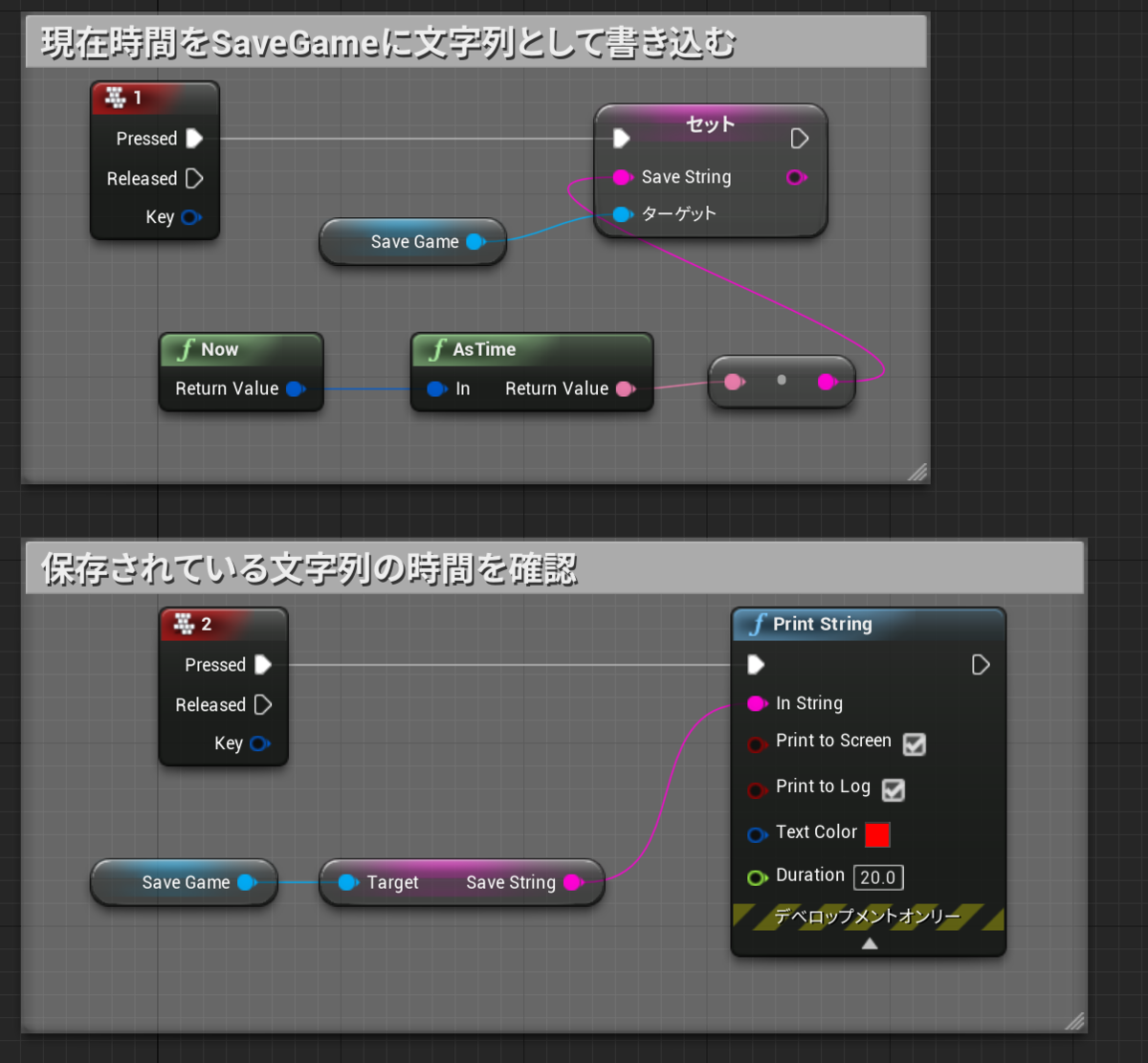This screenshot has width=1148, height=1063.
Task: Open the red Text Color swatch
Action: (877, 834)
